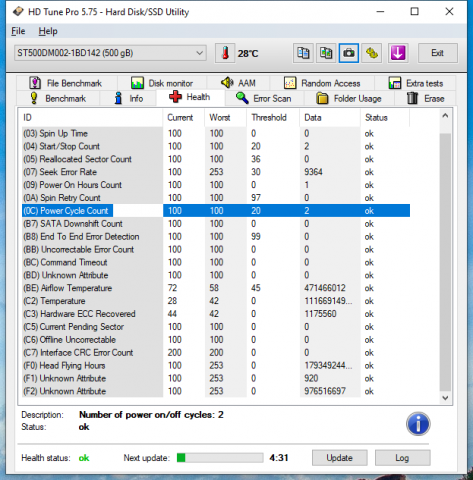
Task: Open the Error Scan tab
Action: (264, 98)
